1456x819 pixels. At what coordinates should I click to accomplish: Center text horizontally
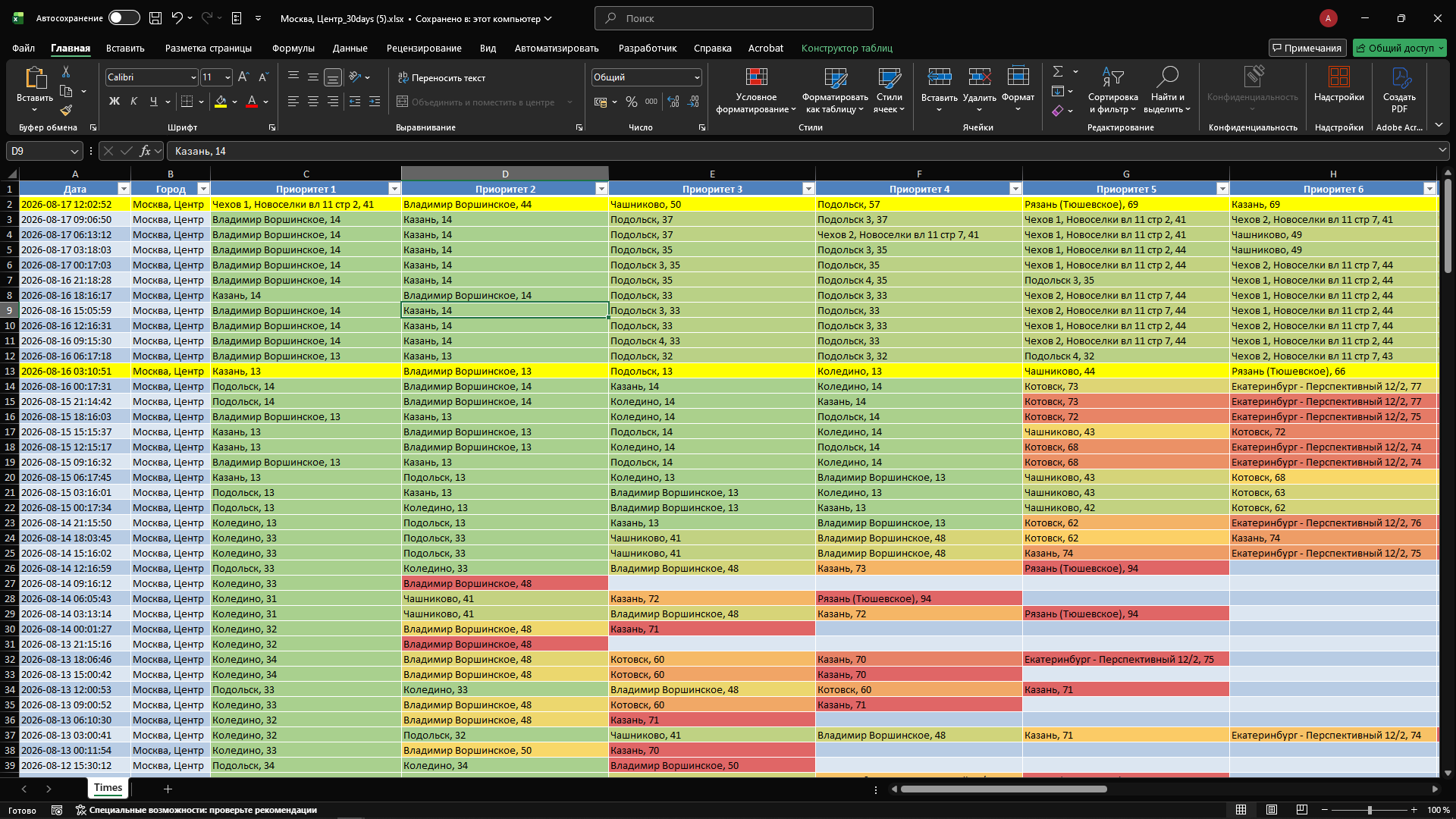313,102
